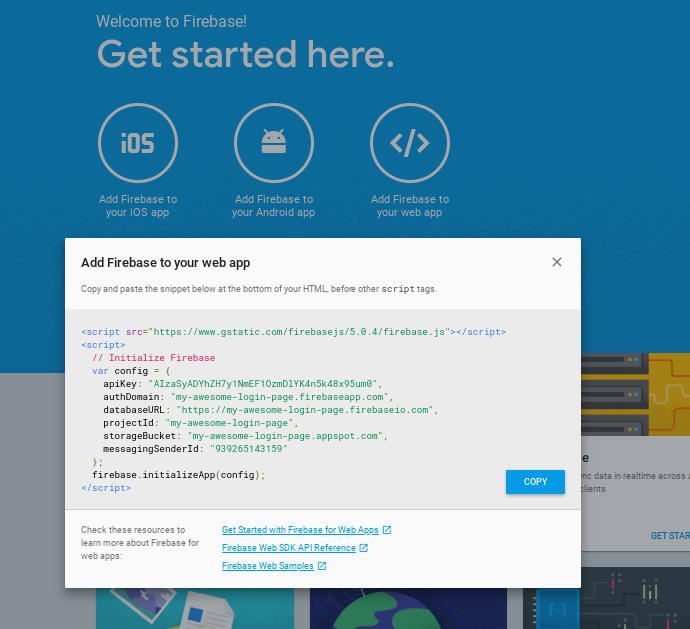Click the apiKey value in the snippet

pyautogui.click(x=264, y=384)
